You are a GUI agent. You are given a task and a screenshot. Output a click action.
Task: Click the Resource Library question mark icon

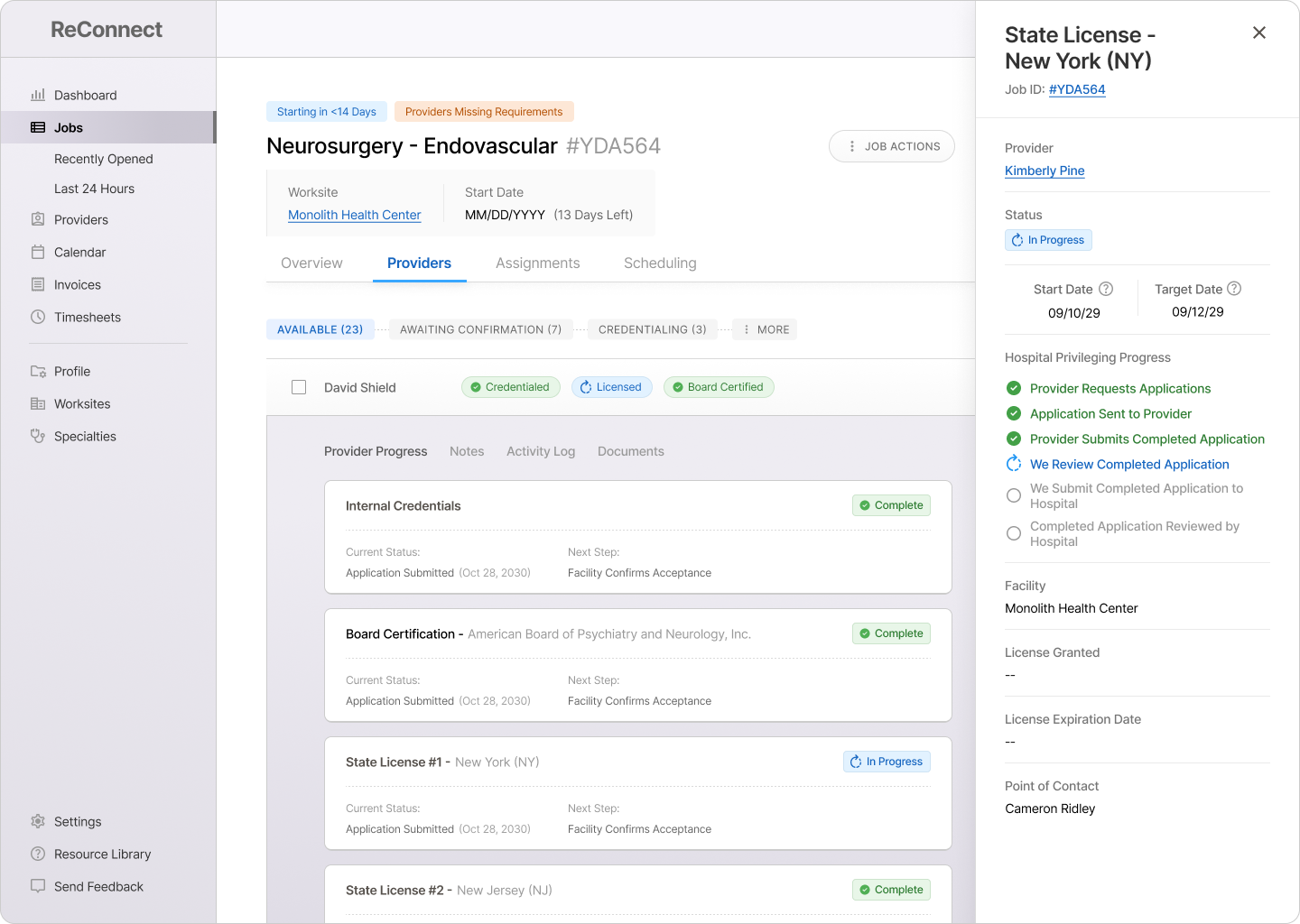point(38,854)
